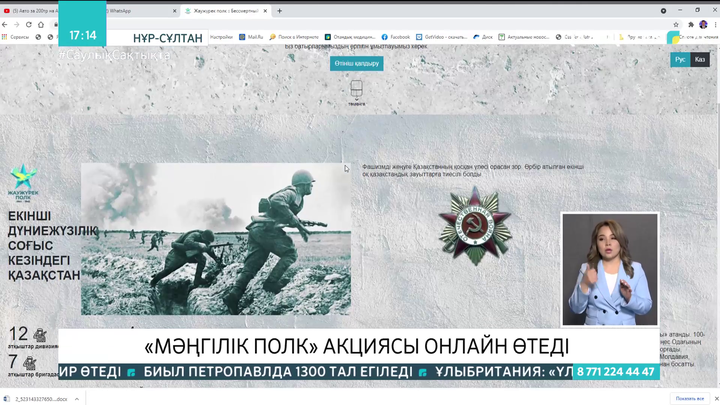
Task: Switch site language to Рус
Action: tap(680, 60)
